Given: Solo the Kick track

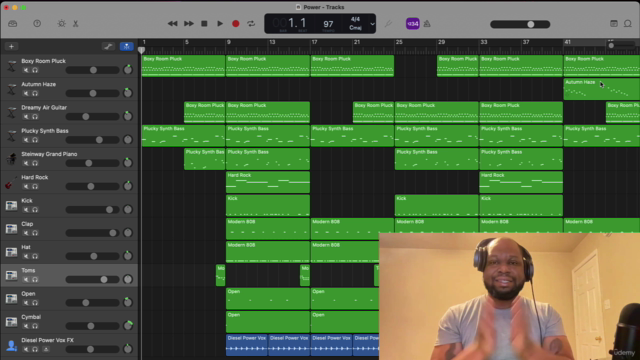Looking at the screenshot, I should pos(35,210).
